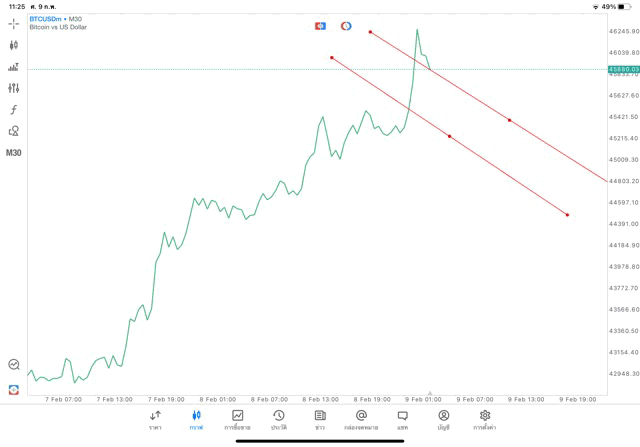Click the upper red trendline's middle anchor point
640x447 pixels.
coord(509,120)
